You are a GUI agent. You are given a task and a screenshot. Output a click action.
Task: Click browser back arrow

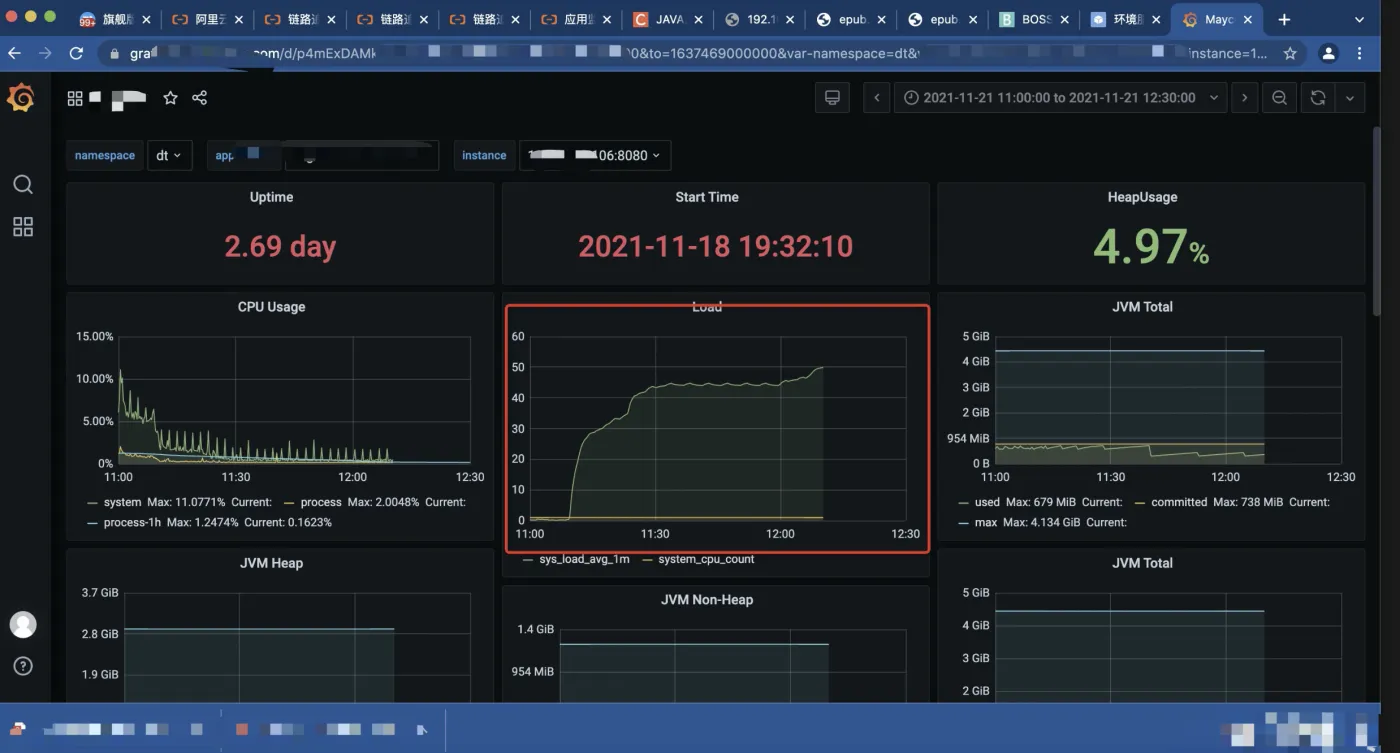(15, 53)
